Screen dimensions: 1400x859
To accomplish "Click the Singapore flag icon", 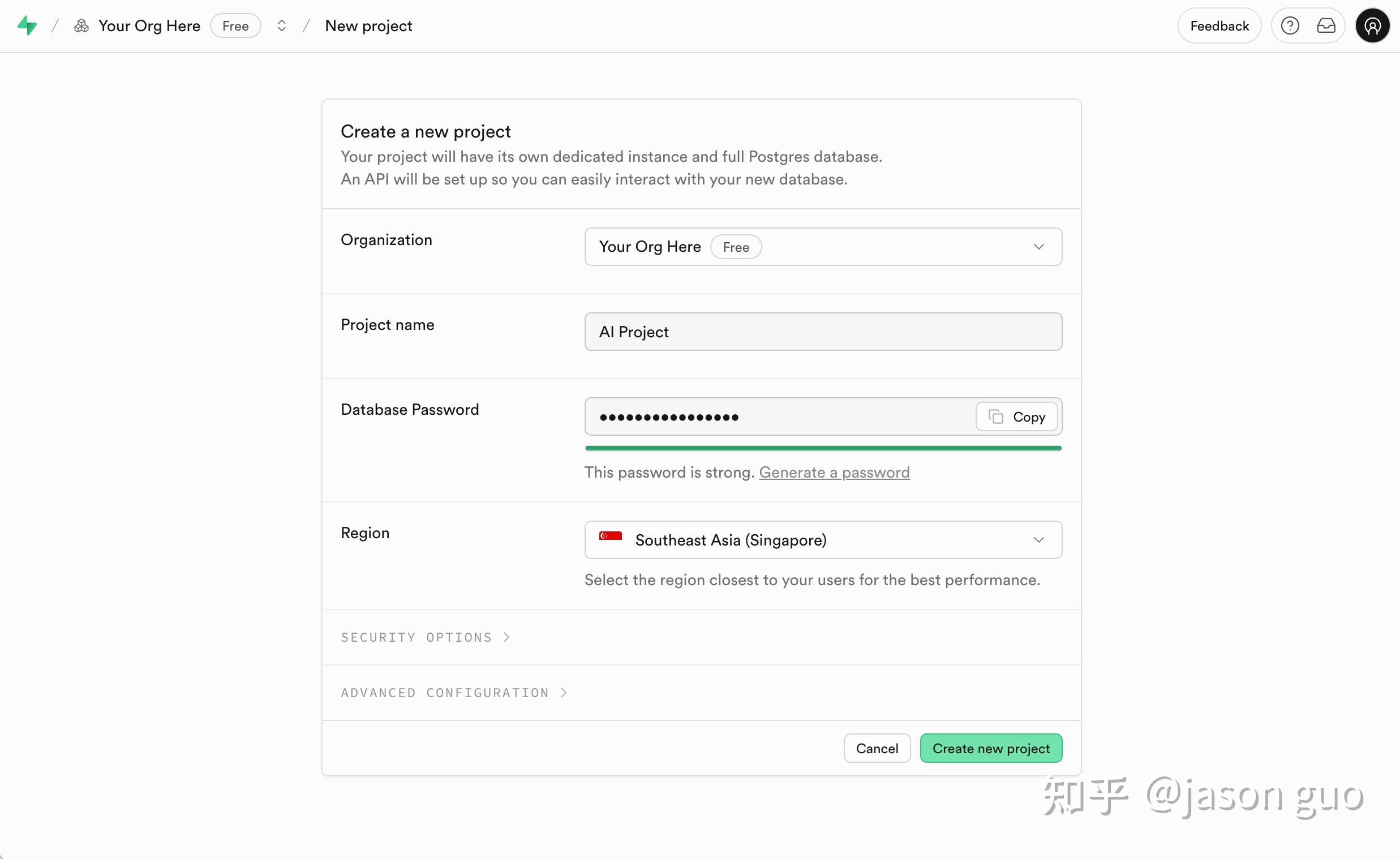I will click(610, 536).
